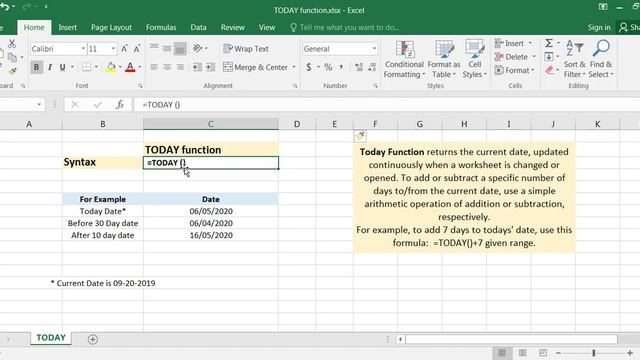Apply Comma Style icon
This screenshot has height=360, width=640.
coord(341,67)
